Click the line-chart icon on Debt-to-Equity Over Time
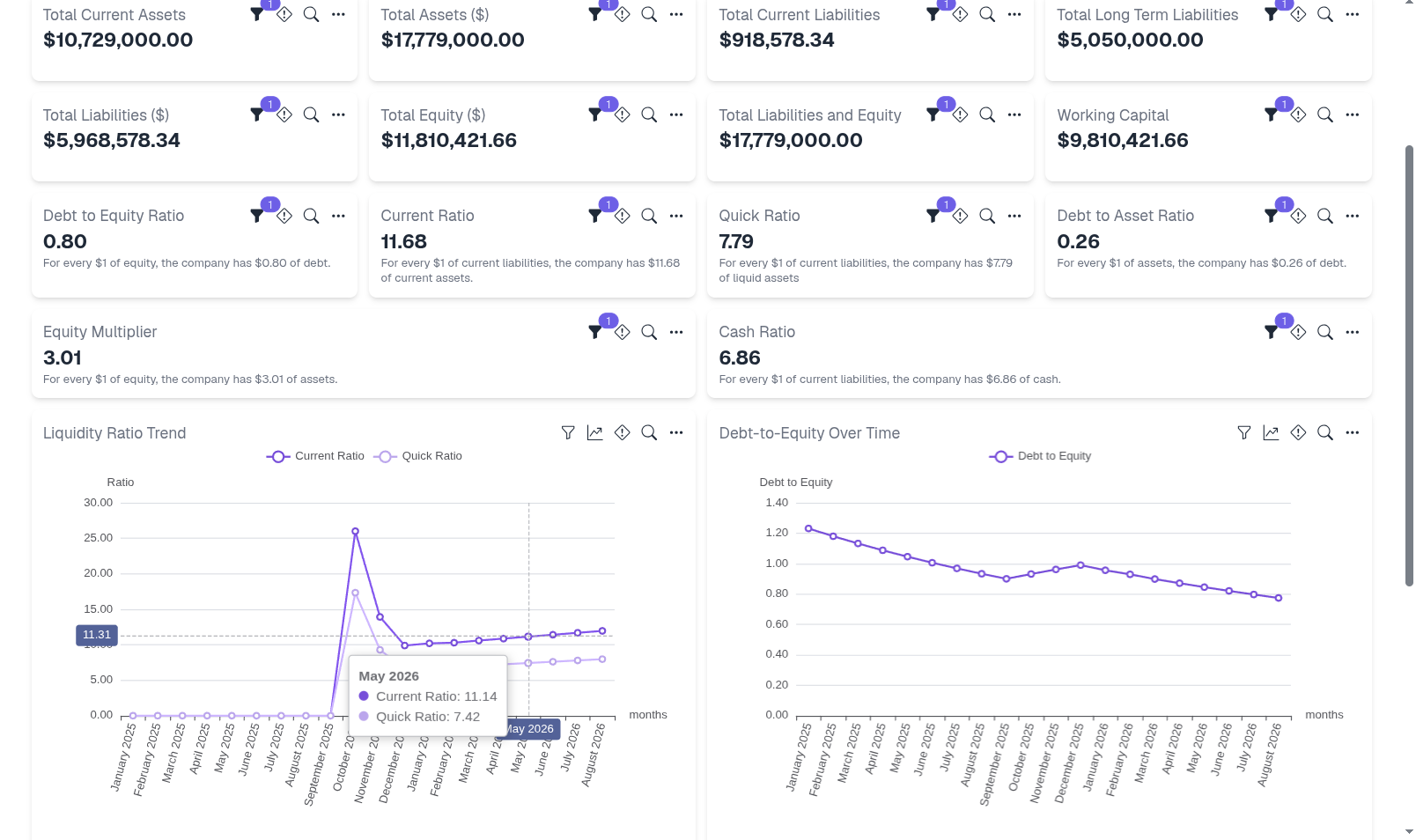Viewport: 1416px width, 840px height. click(1271, 432)
